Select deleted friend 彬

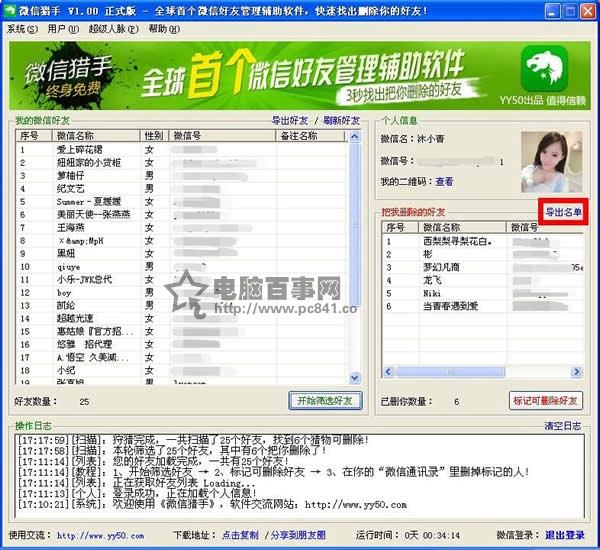click(x=483, y=255)
